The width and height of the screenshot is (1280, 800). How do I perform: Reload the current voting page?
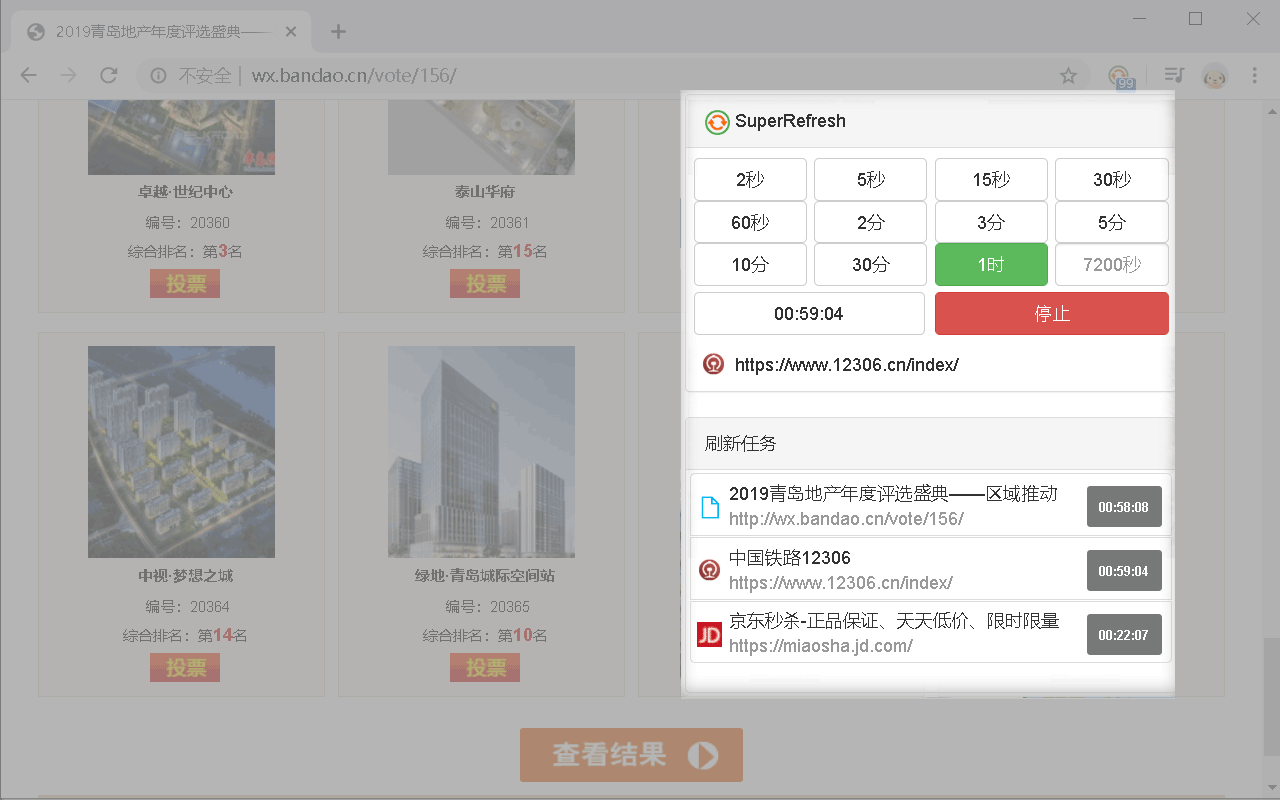click(109, 75)
